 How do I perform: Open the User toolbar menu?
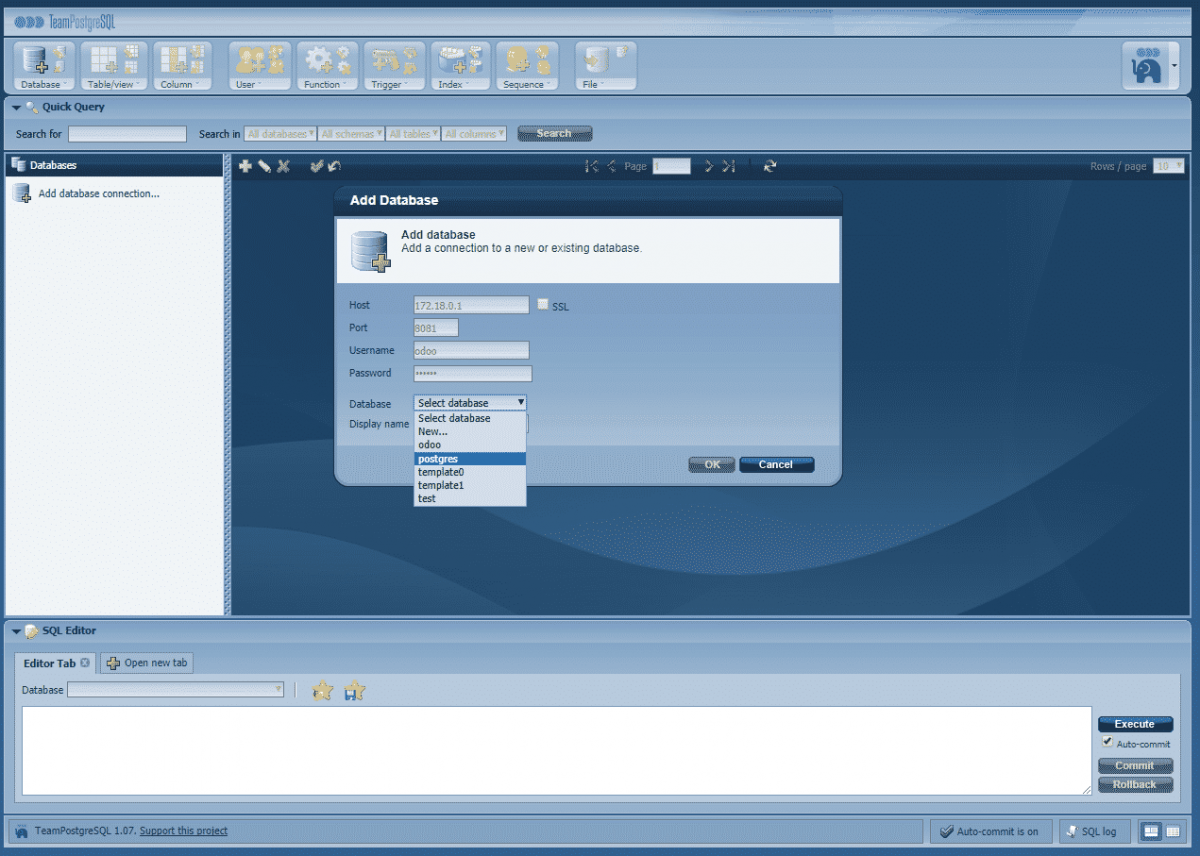point(260,66)
